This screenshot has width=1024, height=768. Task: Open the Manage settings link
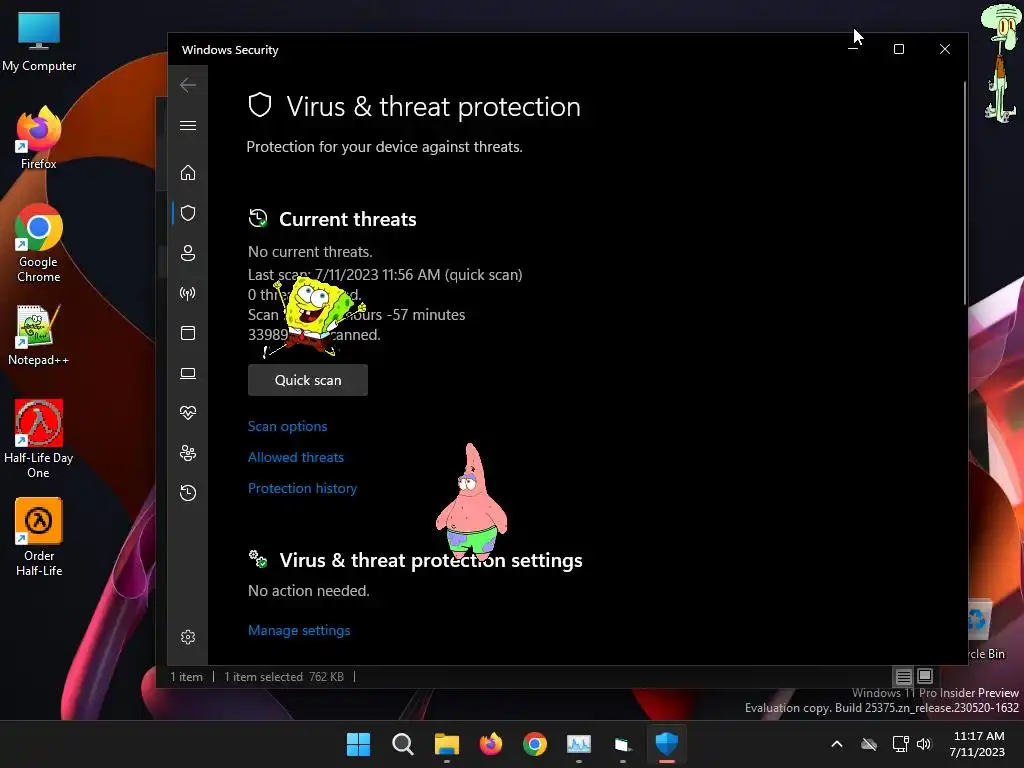[x=299, y=630]
